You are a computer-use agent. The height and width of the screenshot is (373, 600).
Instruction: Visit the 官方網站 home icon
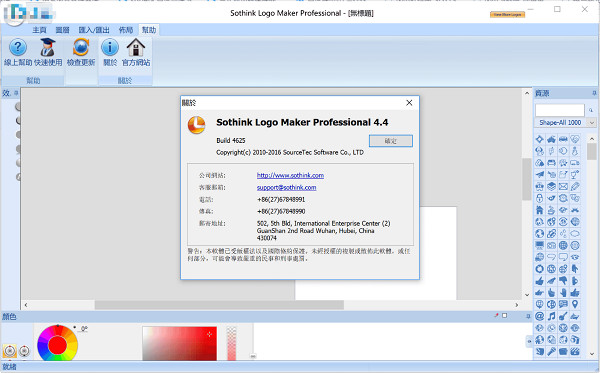136,52
